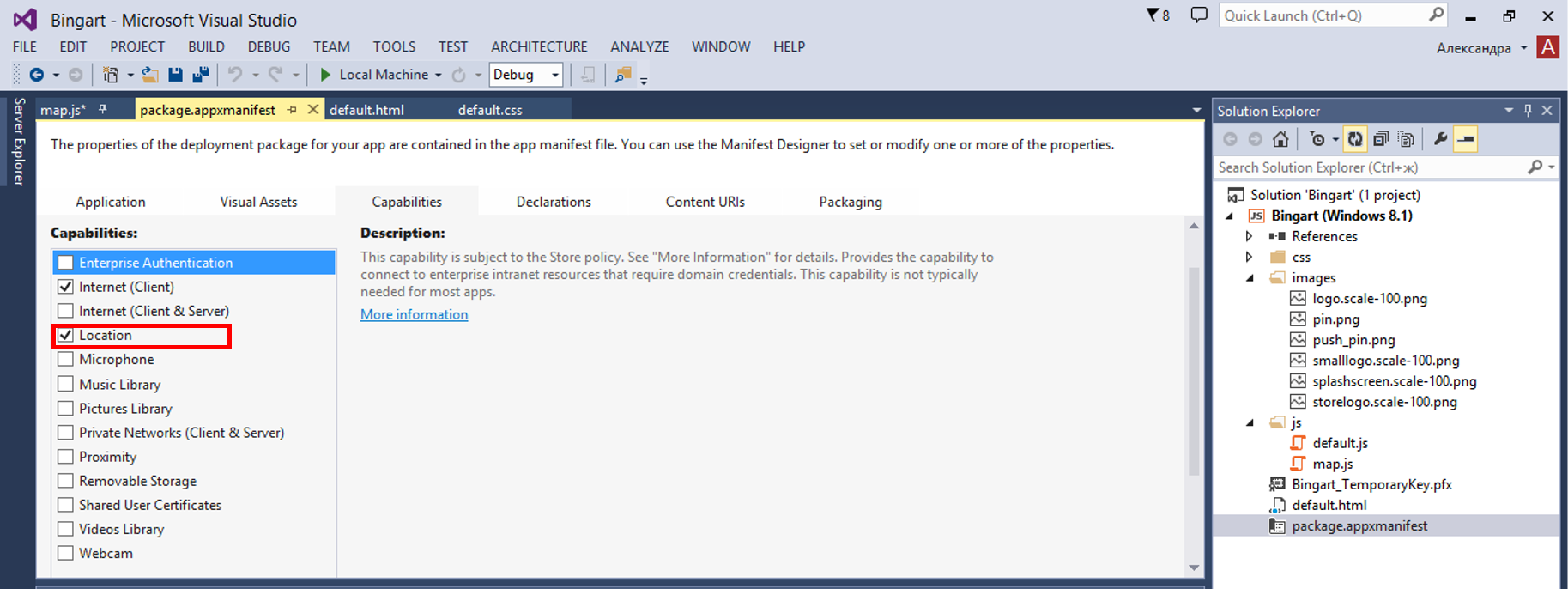The image size is (1568, 589).
Task: Collapse the js folder
Action: 1250,422
